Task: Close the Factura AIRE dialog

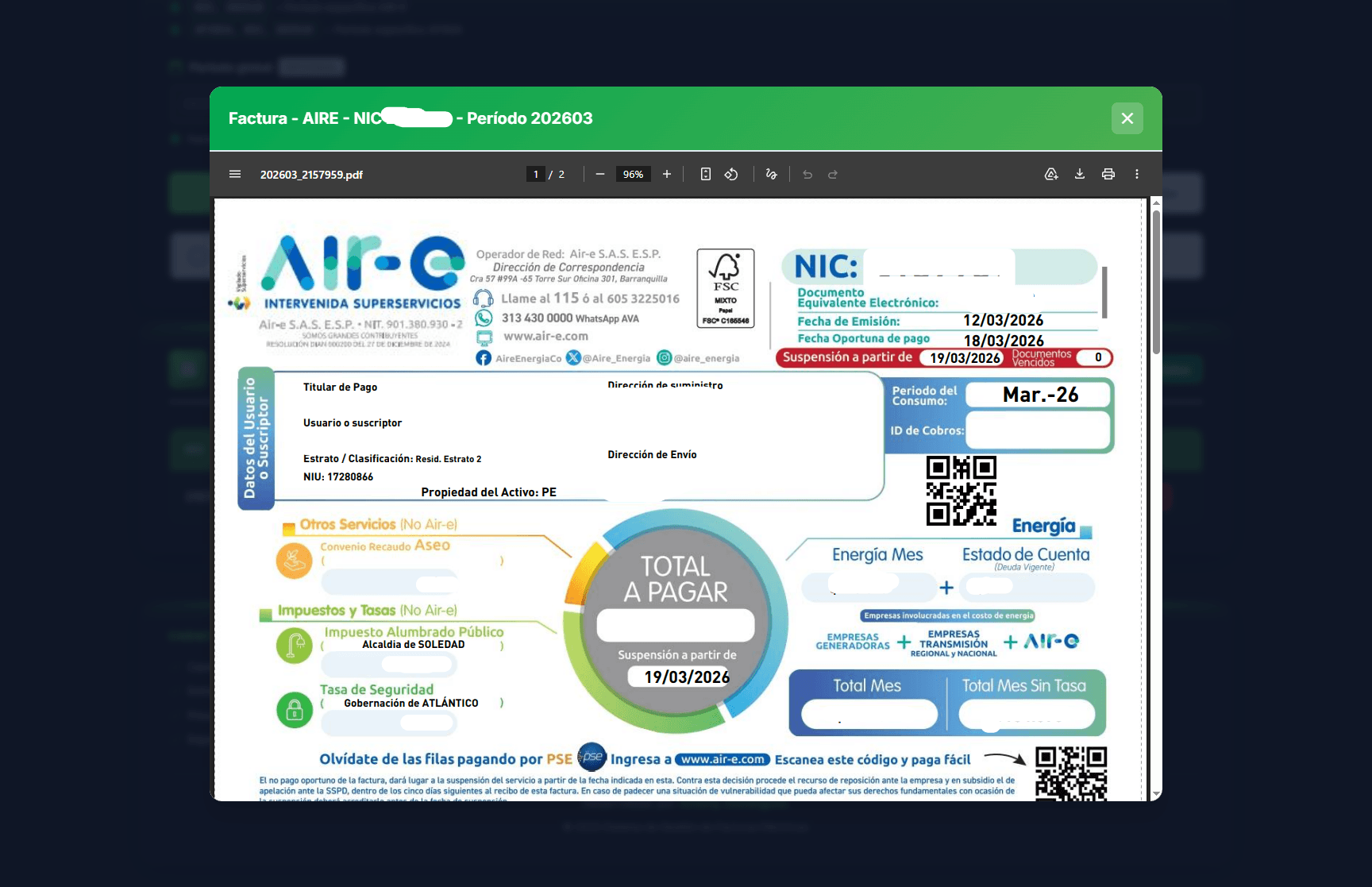Action: [x=1127, y=118]
